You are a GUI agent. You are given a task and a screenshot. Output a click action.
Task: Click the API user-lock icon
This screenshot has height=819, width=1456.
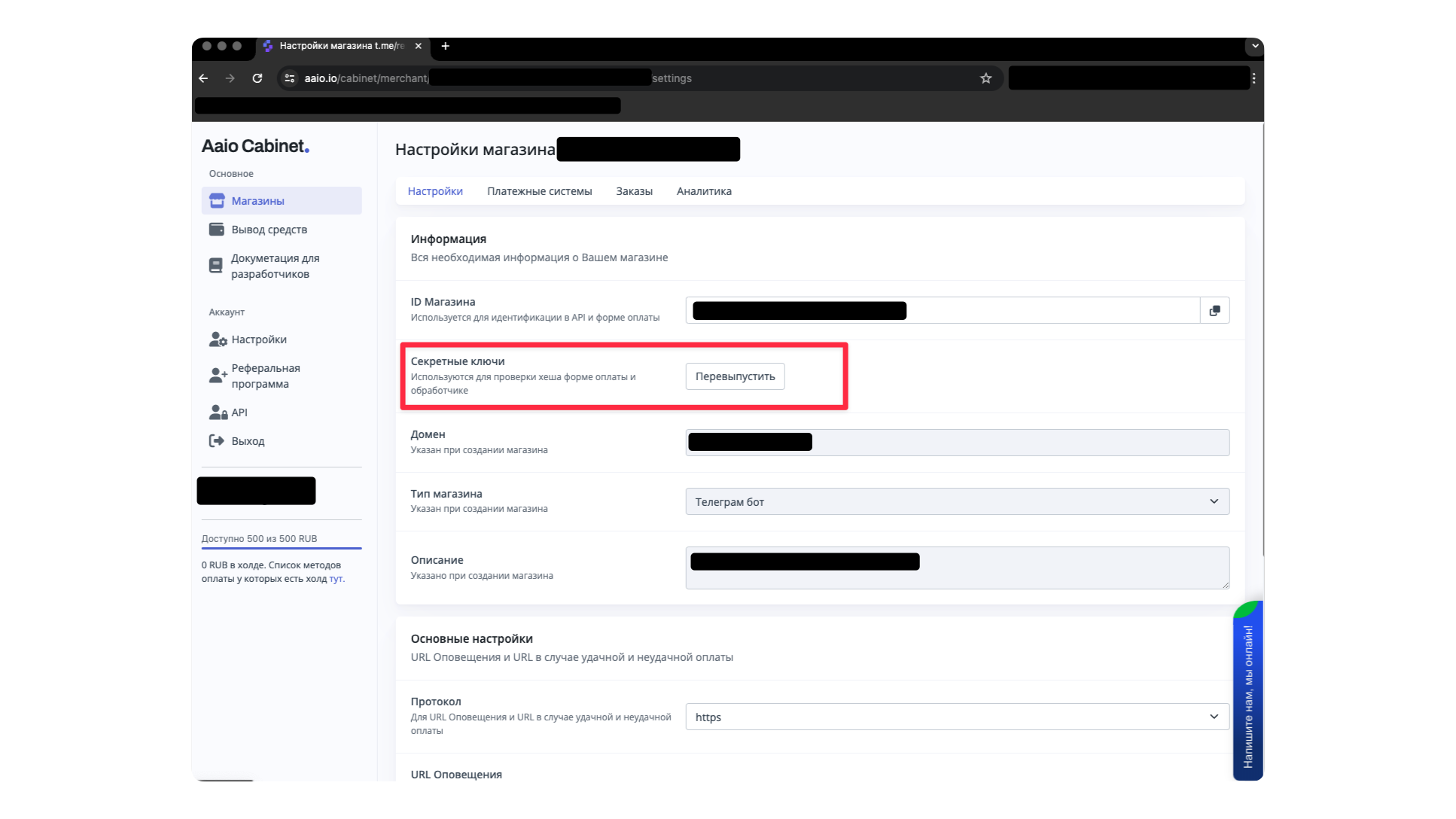click(x=218, y=413)
